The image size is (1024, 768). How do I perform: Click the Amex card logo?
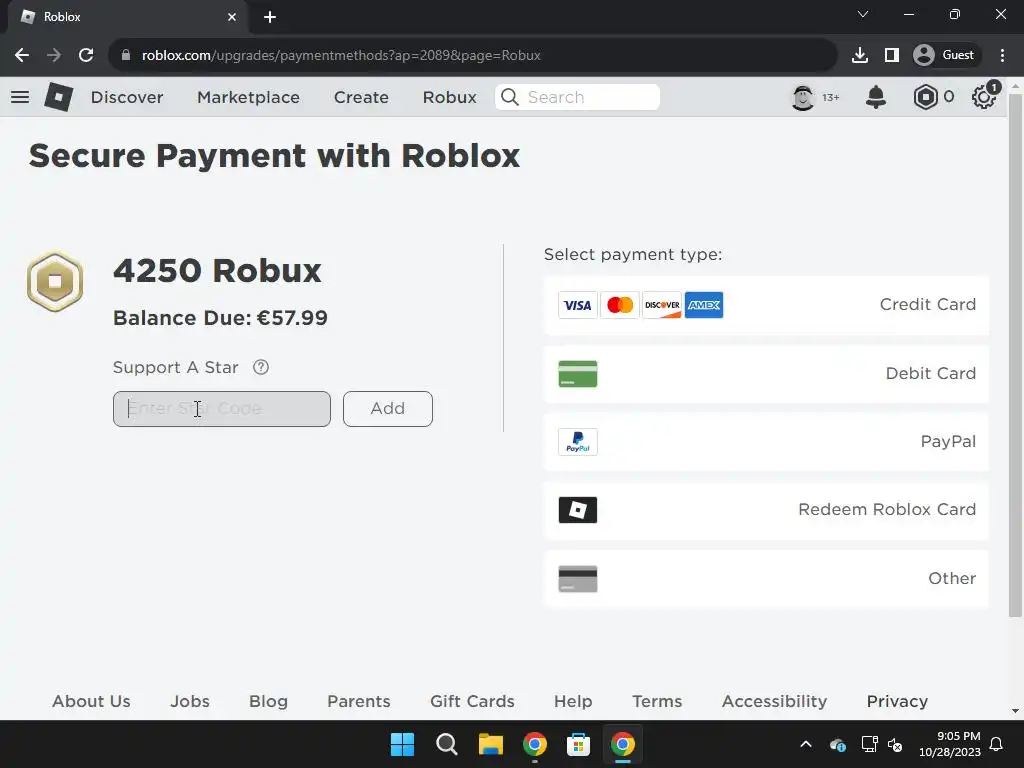(x=703, y=305)
